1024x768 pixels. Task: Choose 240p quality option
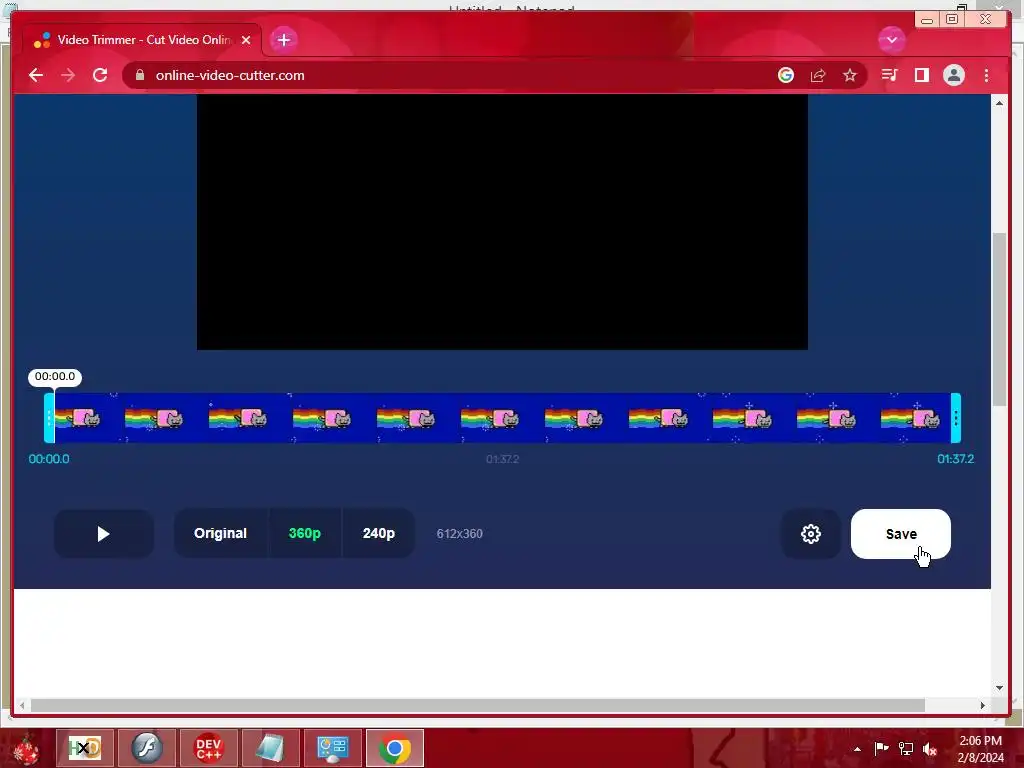[x=379, y=534]
